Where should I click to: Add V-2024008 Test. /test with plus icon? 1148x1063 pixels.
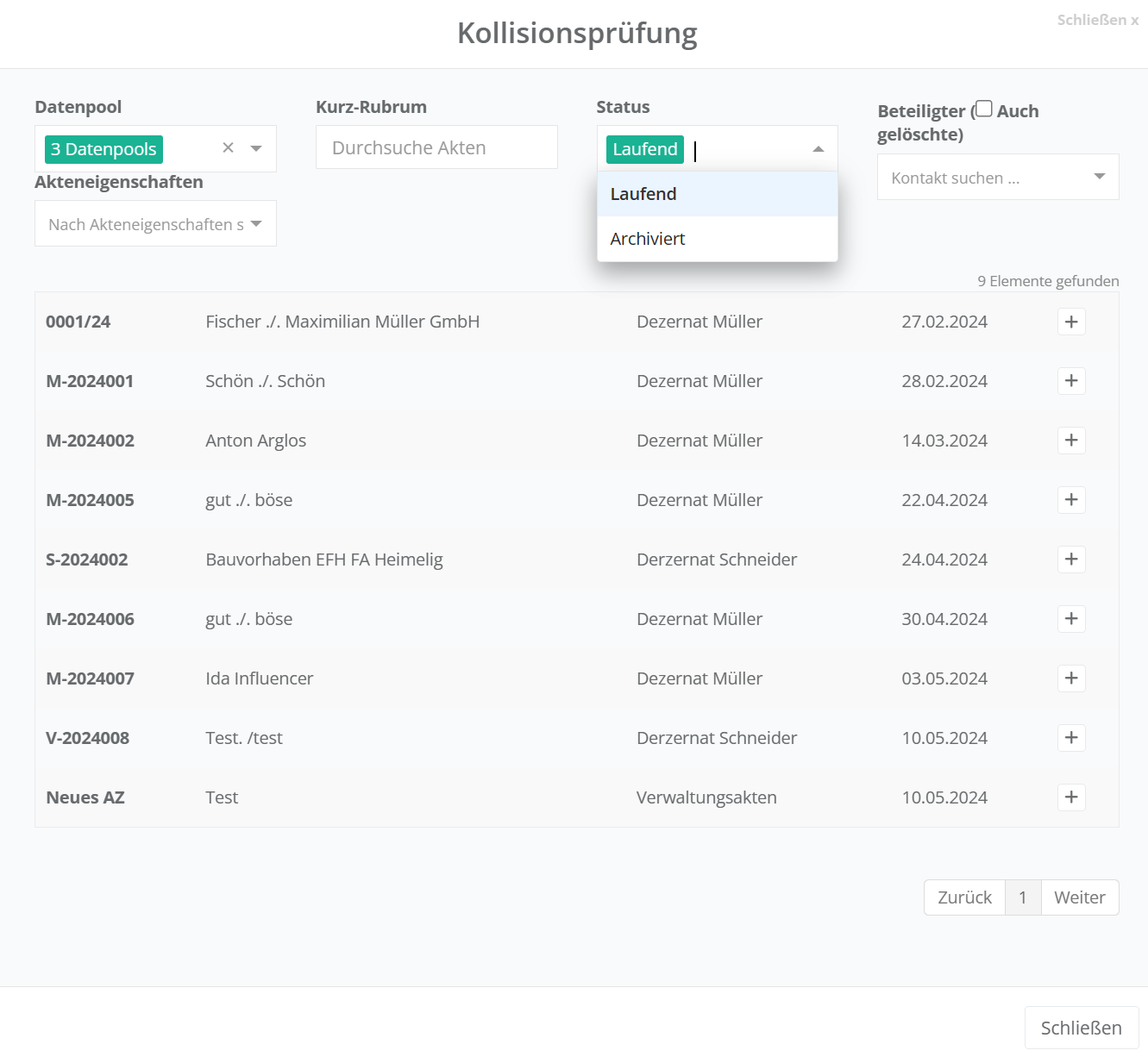point(1070,738)
